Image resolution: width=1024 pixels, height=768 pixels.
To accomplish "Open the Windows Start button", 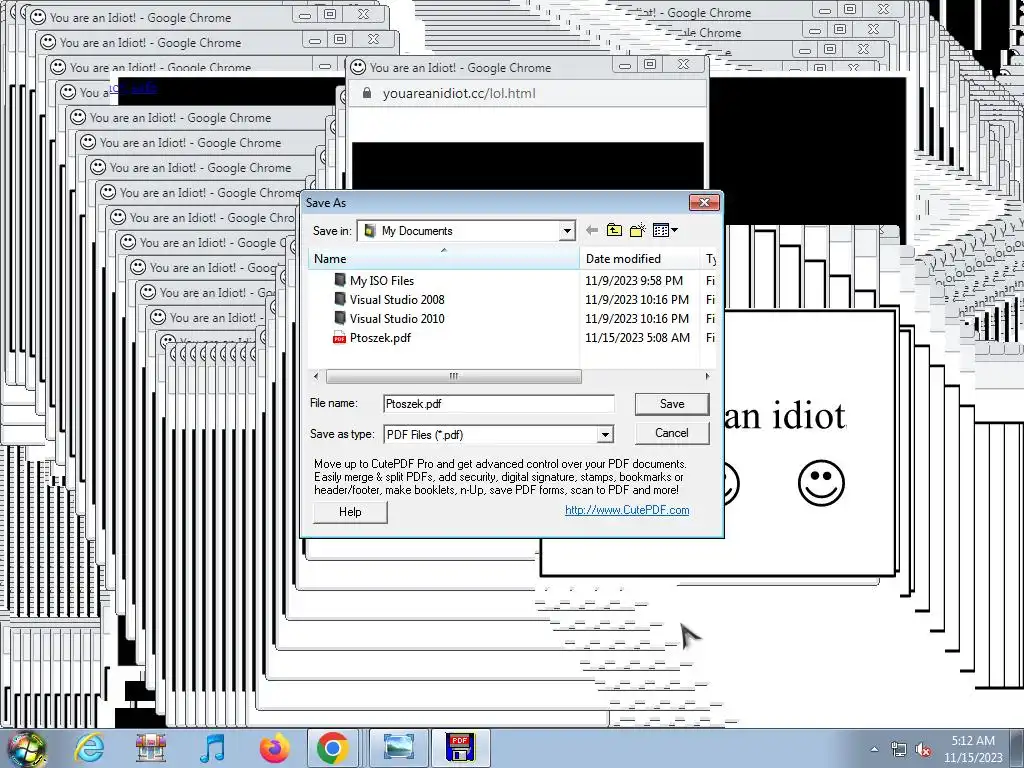I will [25, 748].
